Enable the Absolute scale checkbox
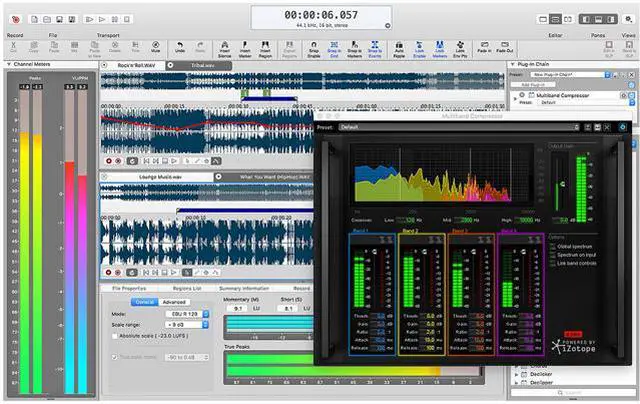This screenshot has width=640, height=404. pyautogui.click(x=115, y=336)
